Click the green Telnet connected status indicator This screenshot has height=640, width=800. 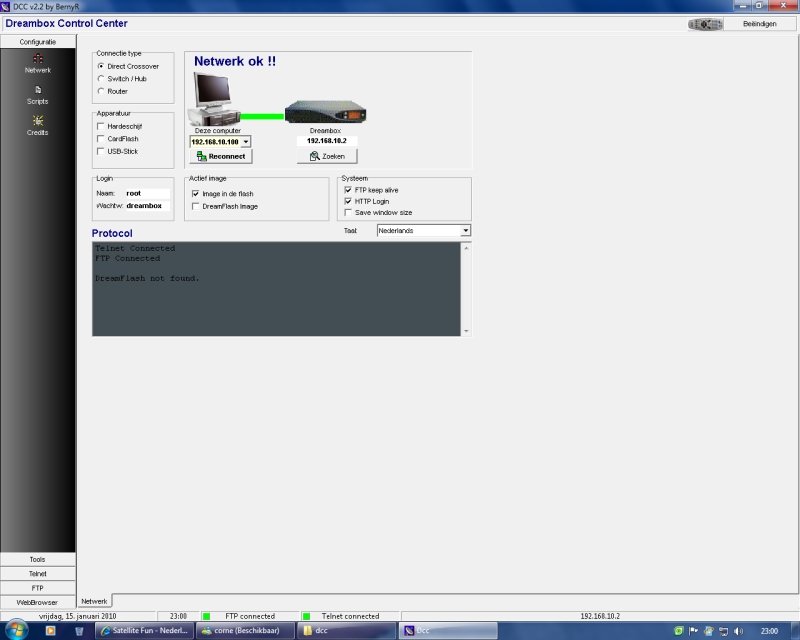[306, 617]
